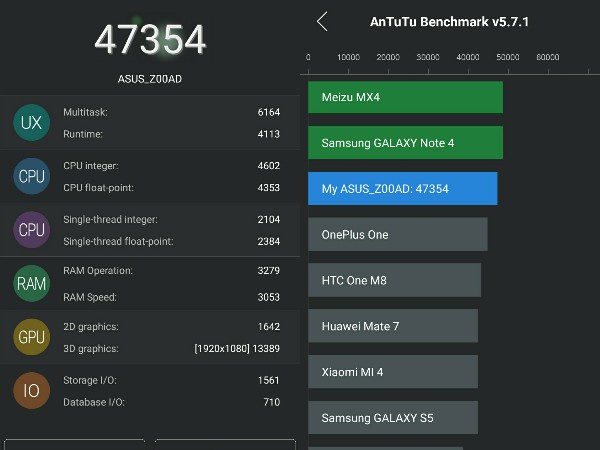The image size is (600, 450).
Task: Click the Multitask score 6164
Action: coord(269,112)
